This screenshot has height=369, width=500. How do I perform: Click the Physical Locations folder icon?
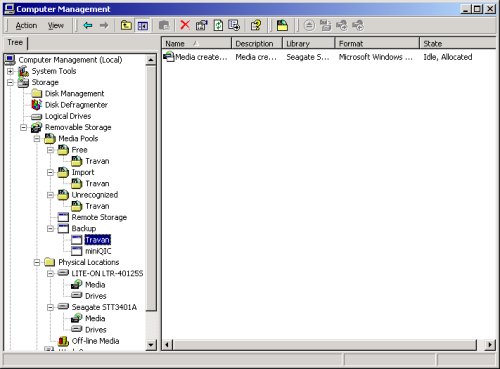click(50, 262)
